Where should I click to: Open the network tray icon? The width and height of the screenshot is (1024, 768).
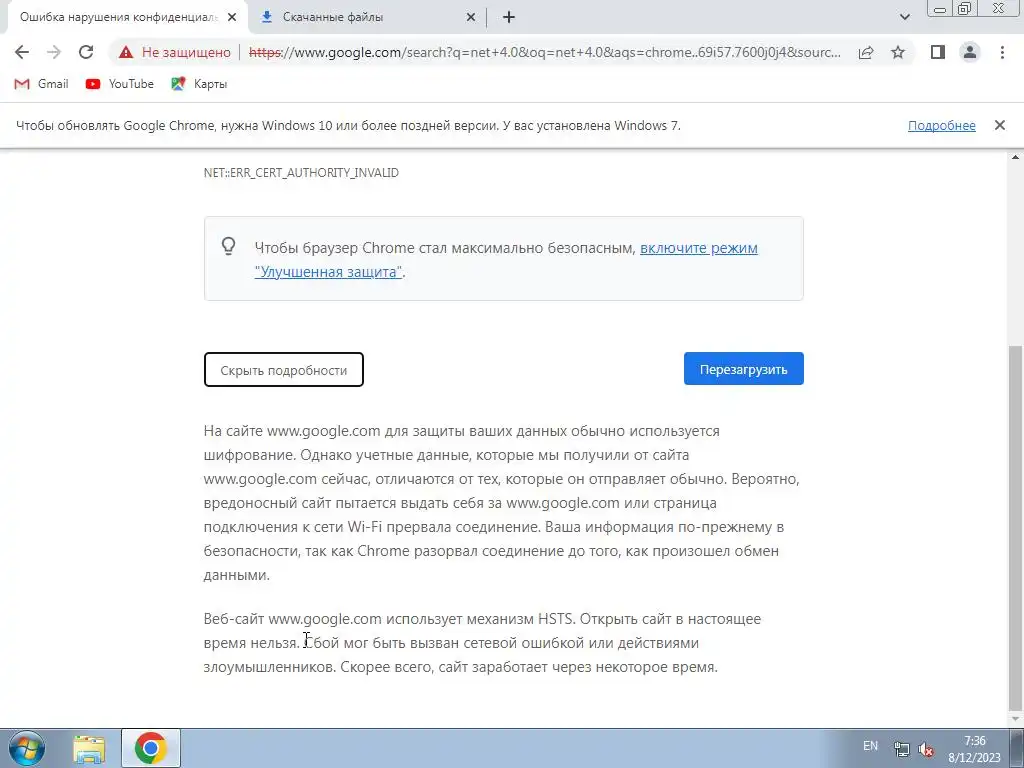point(901,749)
